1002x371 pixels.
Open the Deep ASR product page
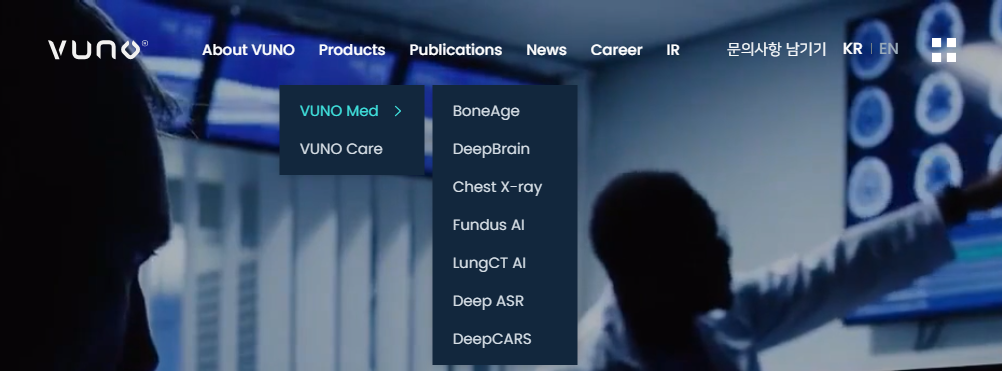point(488,301)
